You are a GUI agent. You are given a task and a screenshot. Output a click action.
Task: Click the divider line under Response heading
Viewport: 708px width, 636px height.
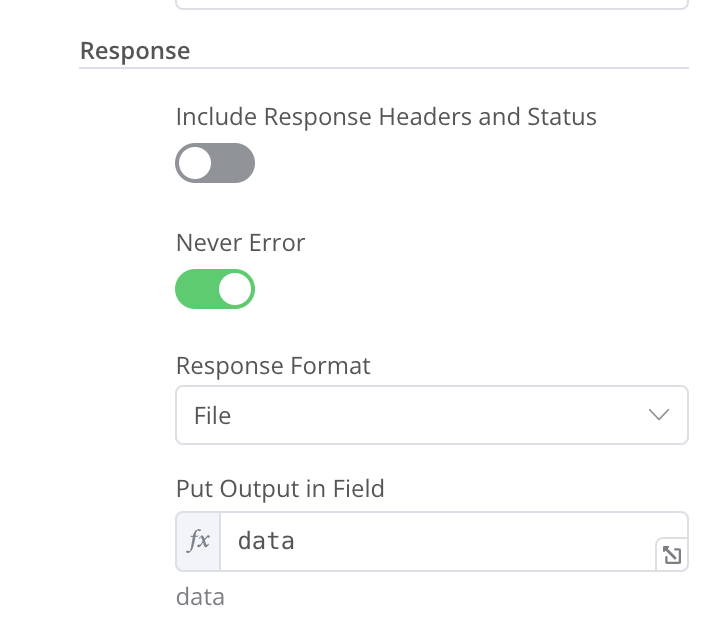384,68
